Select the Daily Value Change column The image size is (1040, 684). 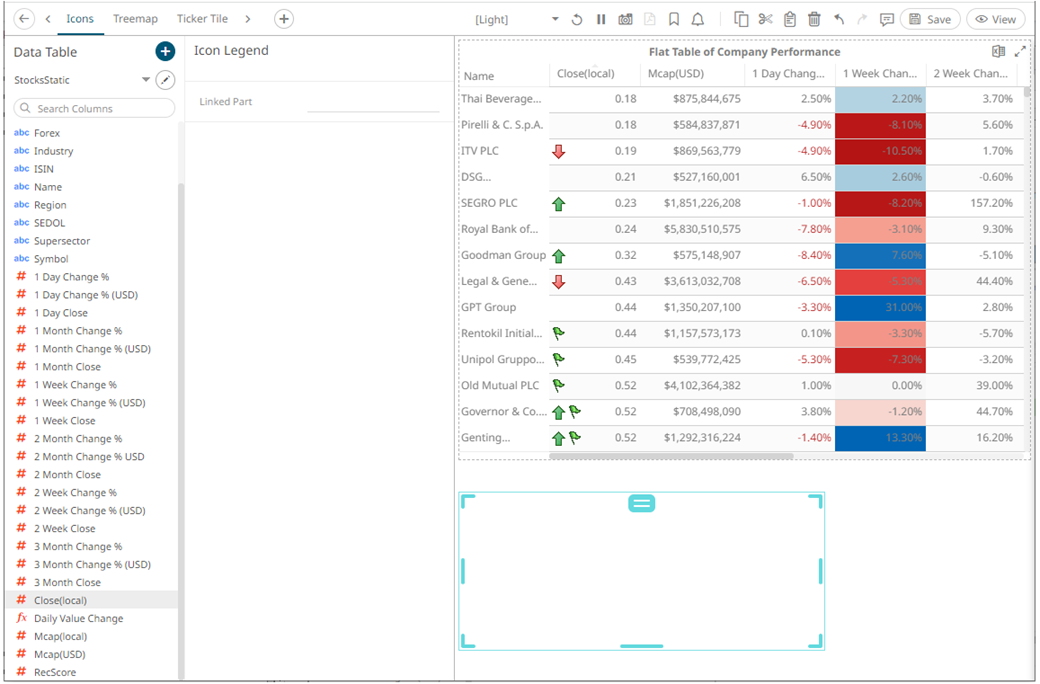(x=78, y=618)
